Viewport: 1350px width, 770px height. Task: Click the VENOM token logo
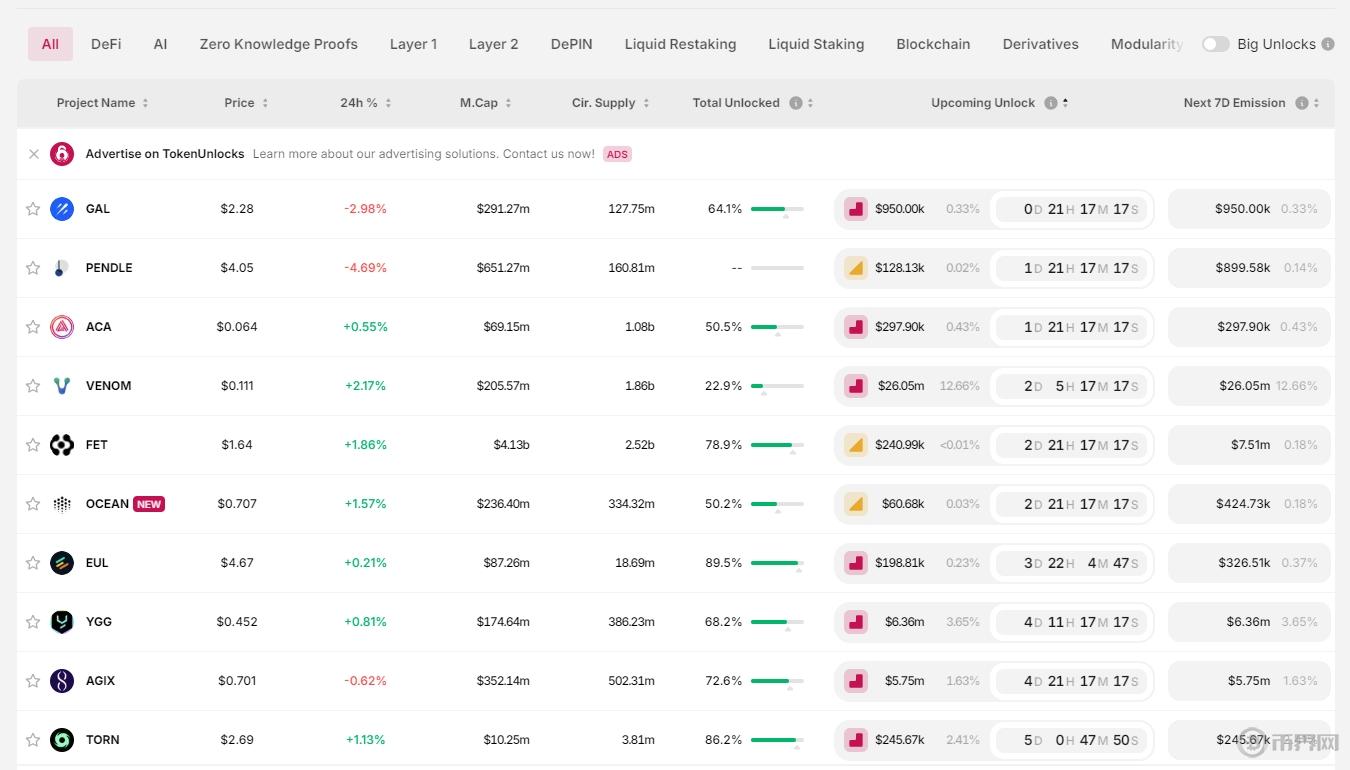click(x=62, y=386)
